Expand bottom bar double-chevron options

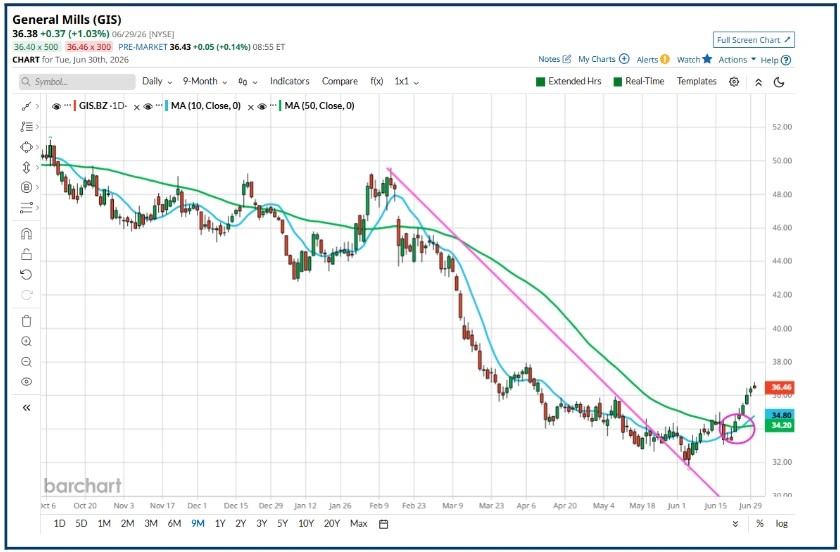(x=735, y=524)
